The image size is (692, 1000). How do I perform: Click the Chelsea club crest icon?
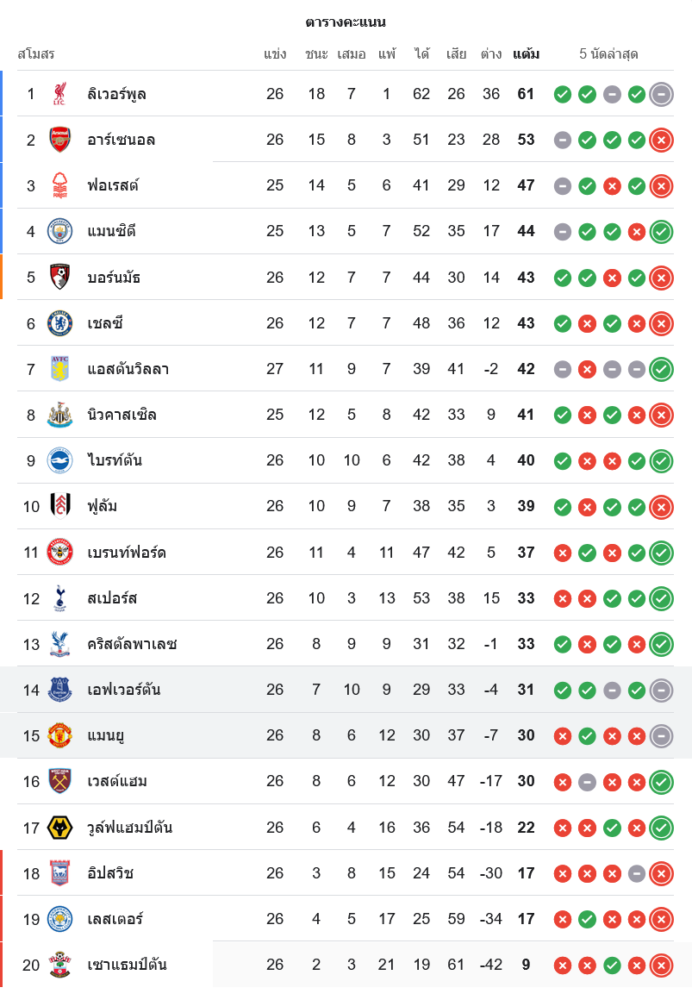(x=60, y=323)
